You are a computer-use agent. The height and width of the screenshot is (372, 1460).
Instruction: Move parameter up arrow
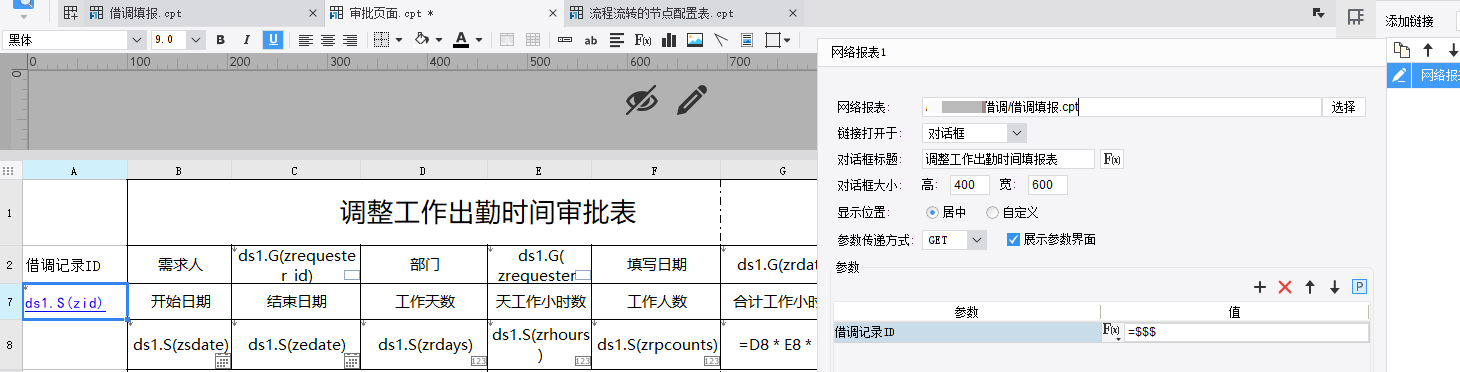(x=1309, y=287)
